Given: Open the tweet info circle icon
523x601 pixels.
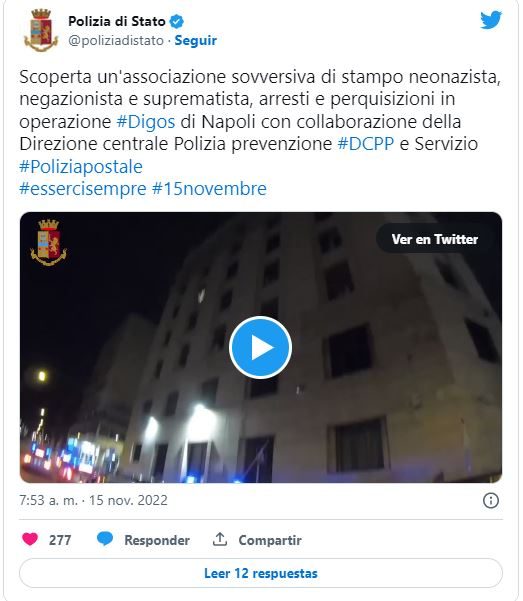Looking at the screenshot, I should 491,501.
